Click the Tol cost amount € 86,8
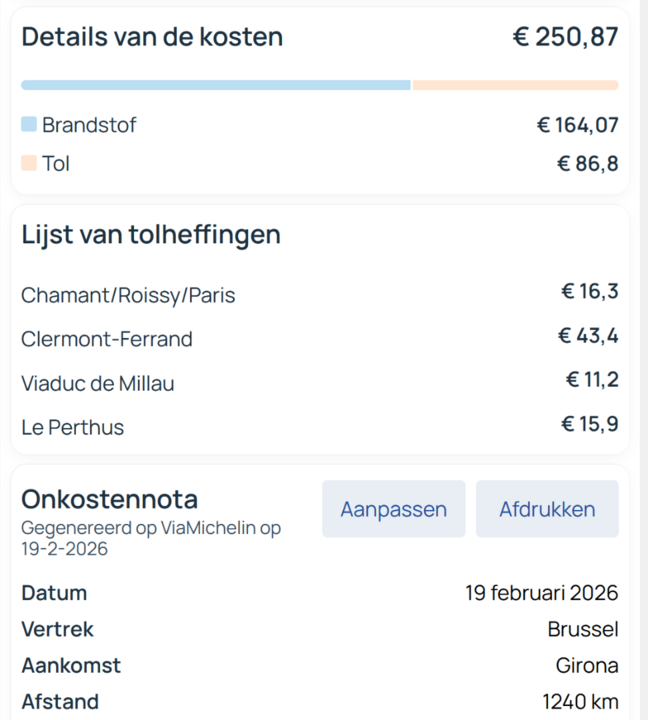Image resolution: width=648 pixels, height=720 pixels. pyautogui.click(x=587, y=163)
